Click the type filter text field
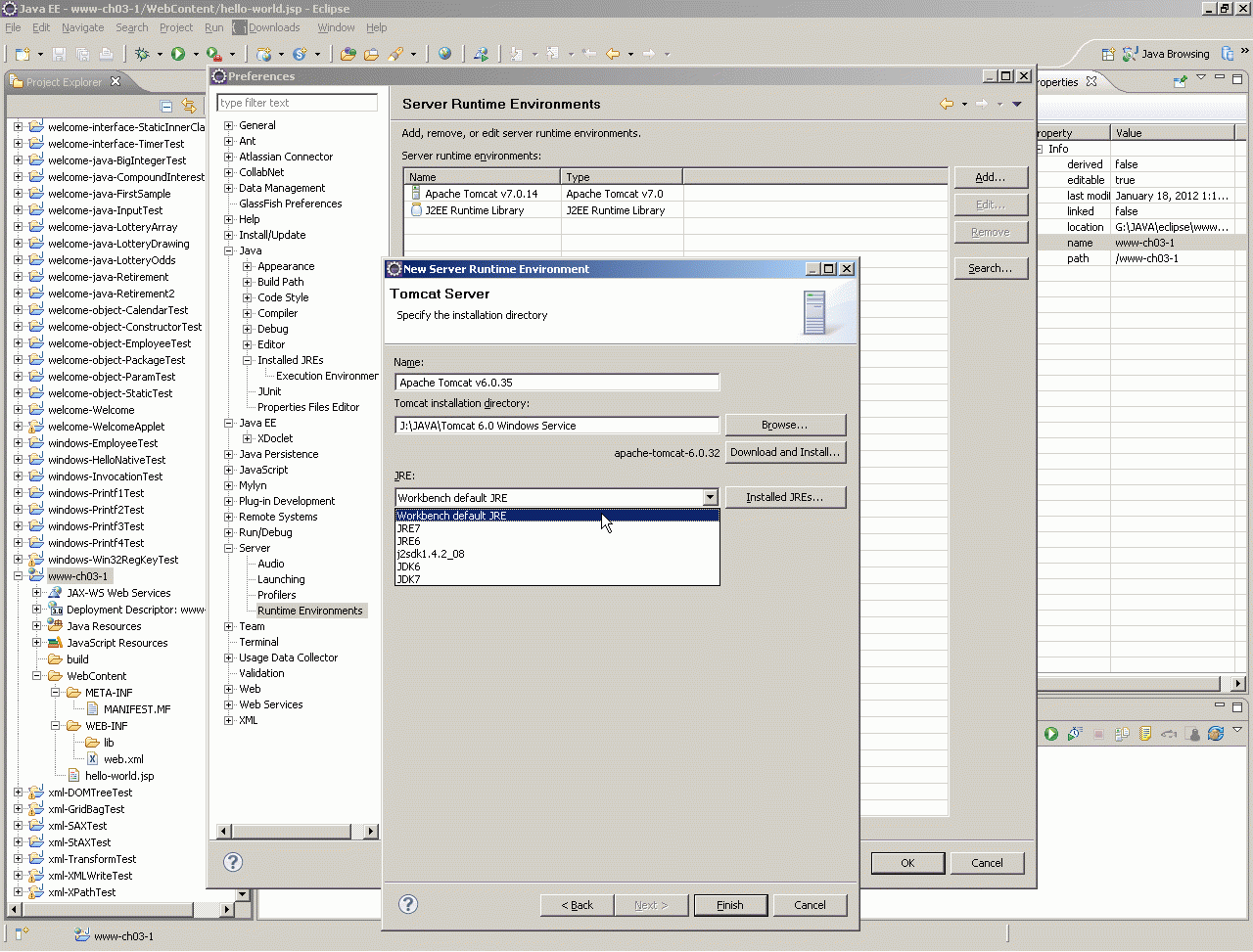This screenshot has width=1253, height=952. tap(298, 103)
